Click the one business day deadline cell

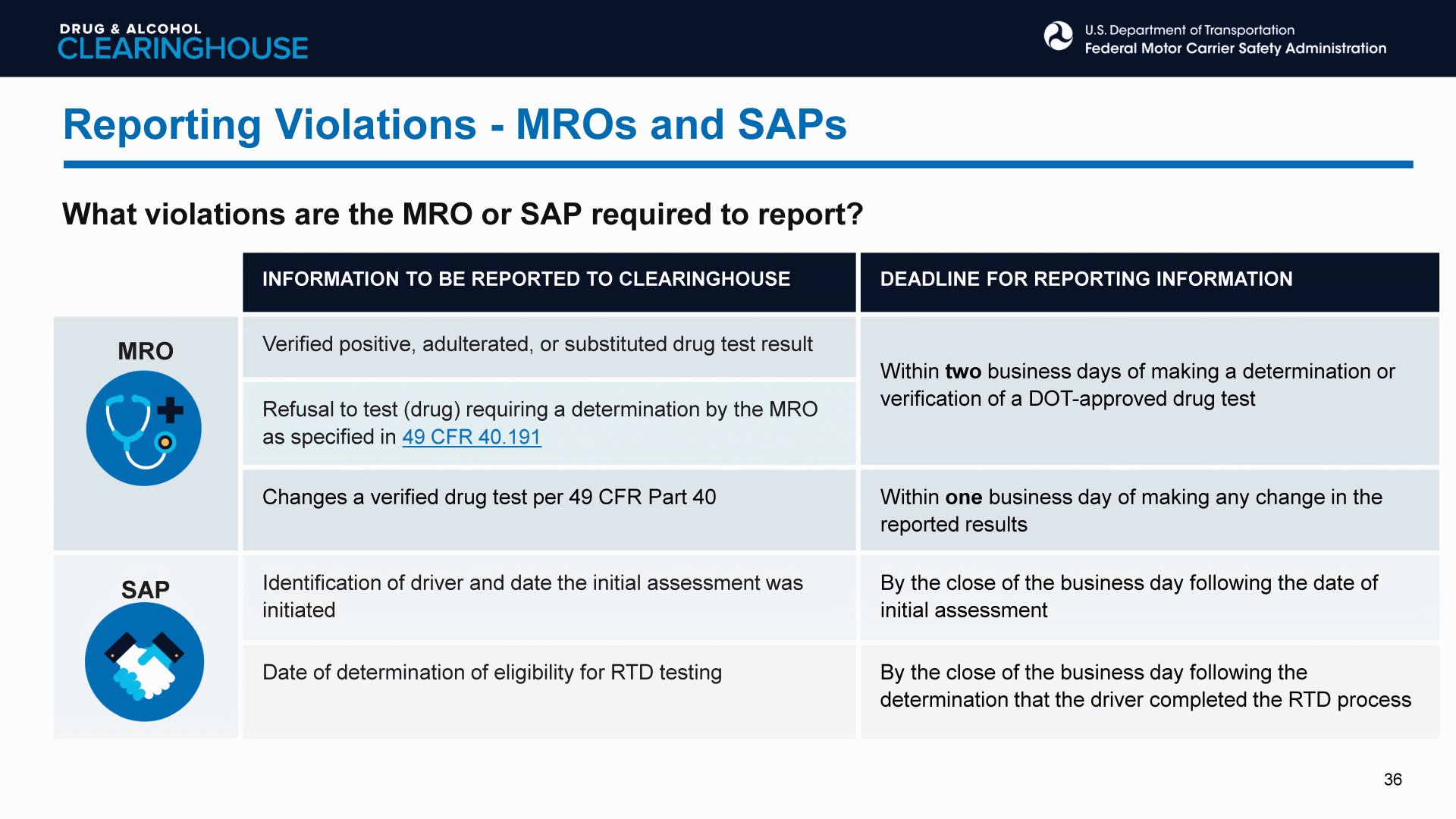(x=1131, y=510)
